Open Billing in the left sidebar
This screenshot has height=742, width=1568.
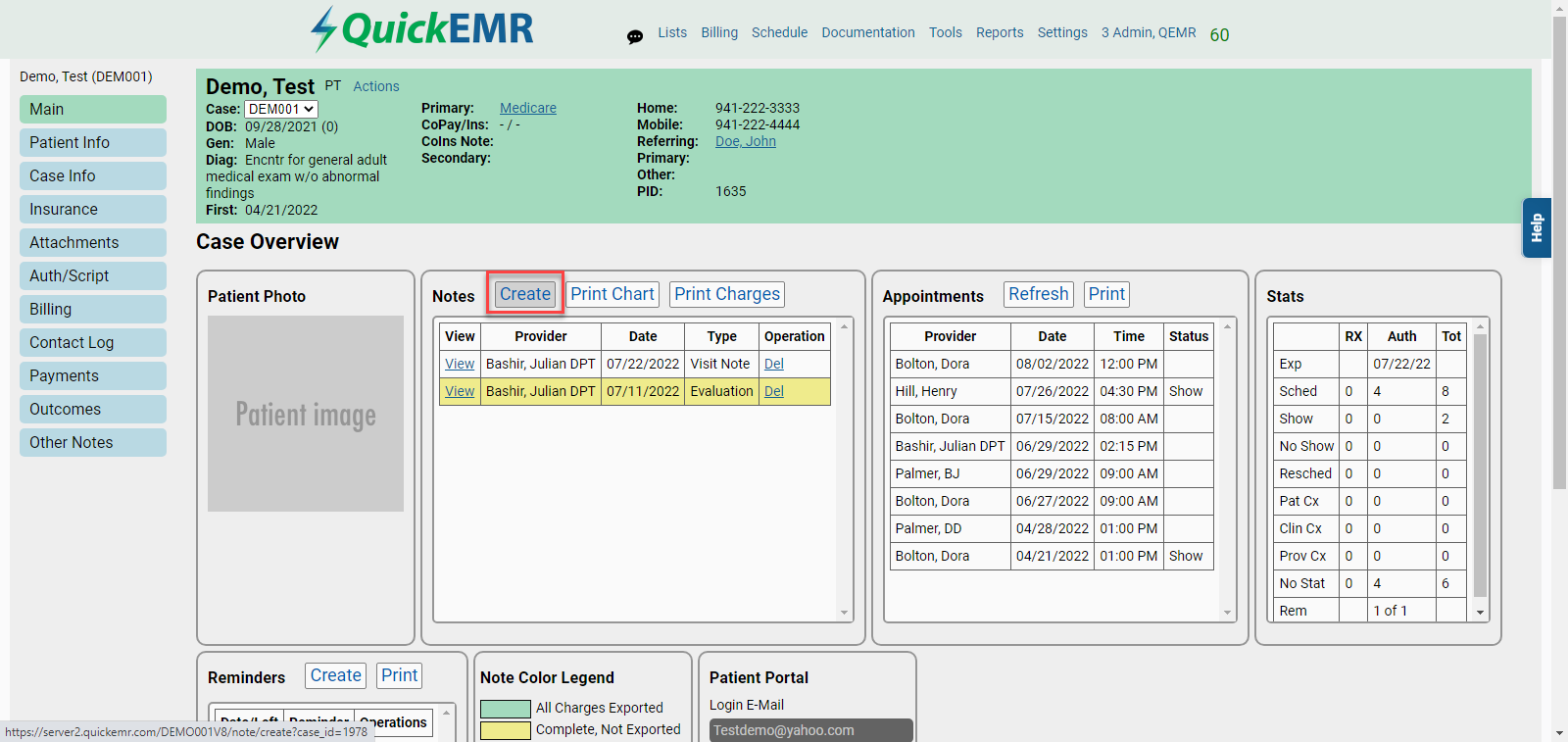[93, 309]
